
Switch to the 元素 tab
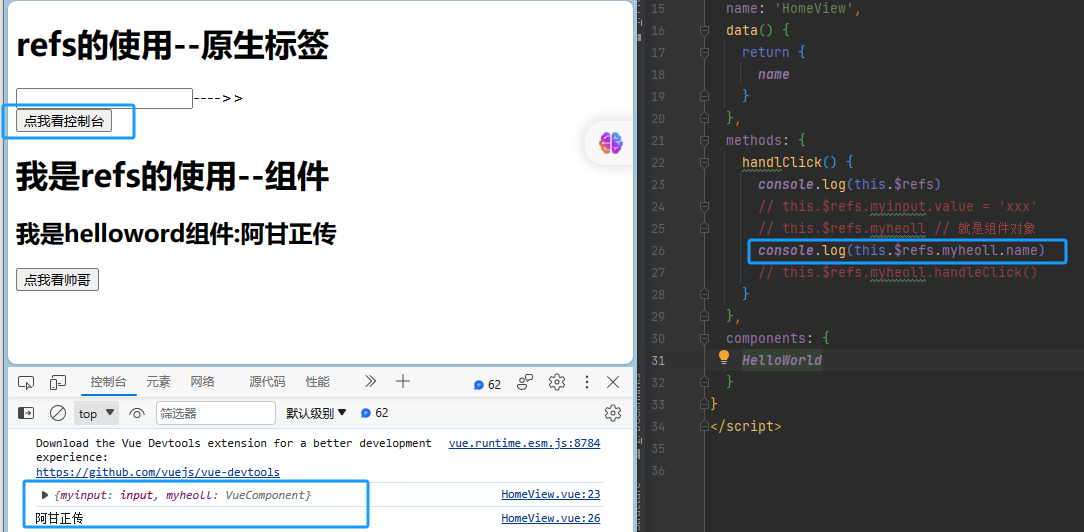(x=158, y=382)
